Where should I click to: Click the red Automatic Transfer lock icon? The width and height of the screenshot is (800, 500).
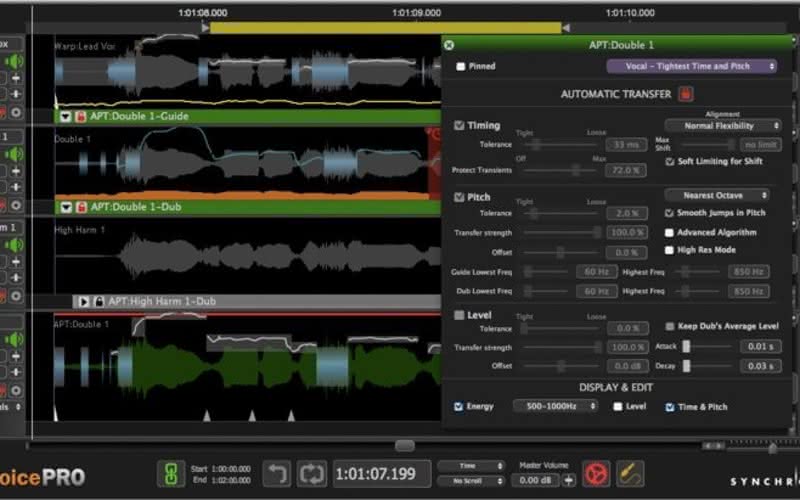pos(685,94)
